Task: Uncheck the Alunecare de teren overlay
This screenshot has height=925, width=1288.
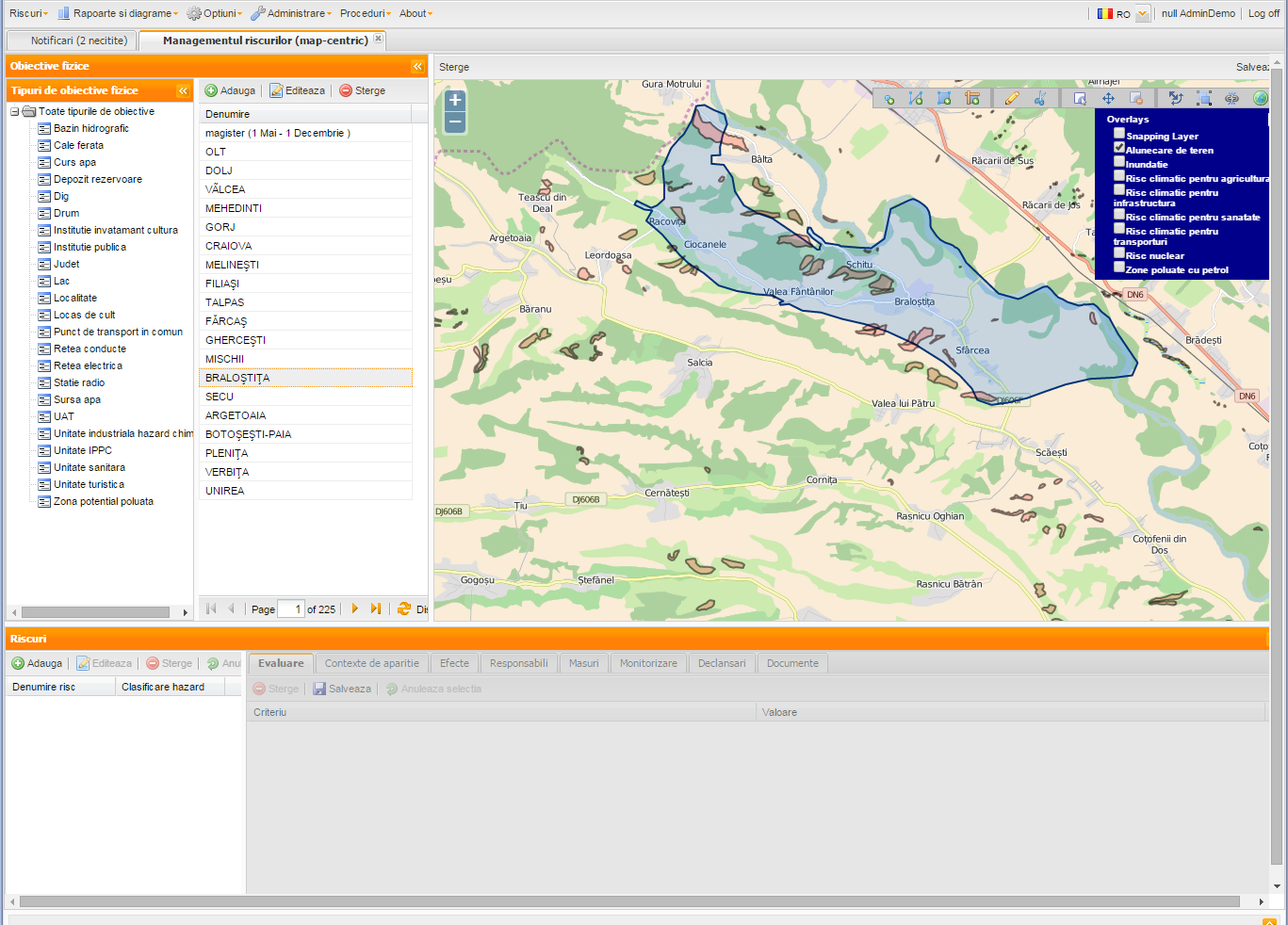Action: point(1119,148)
